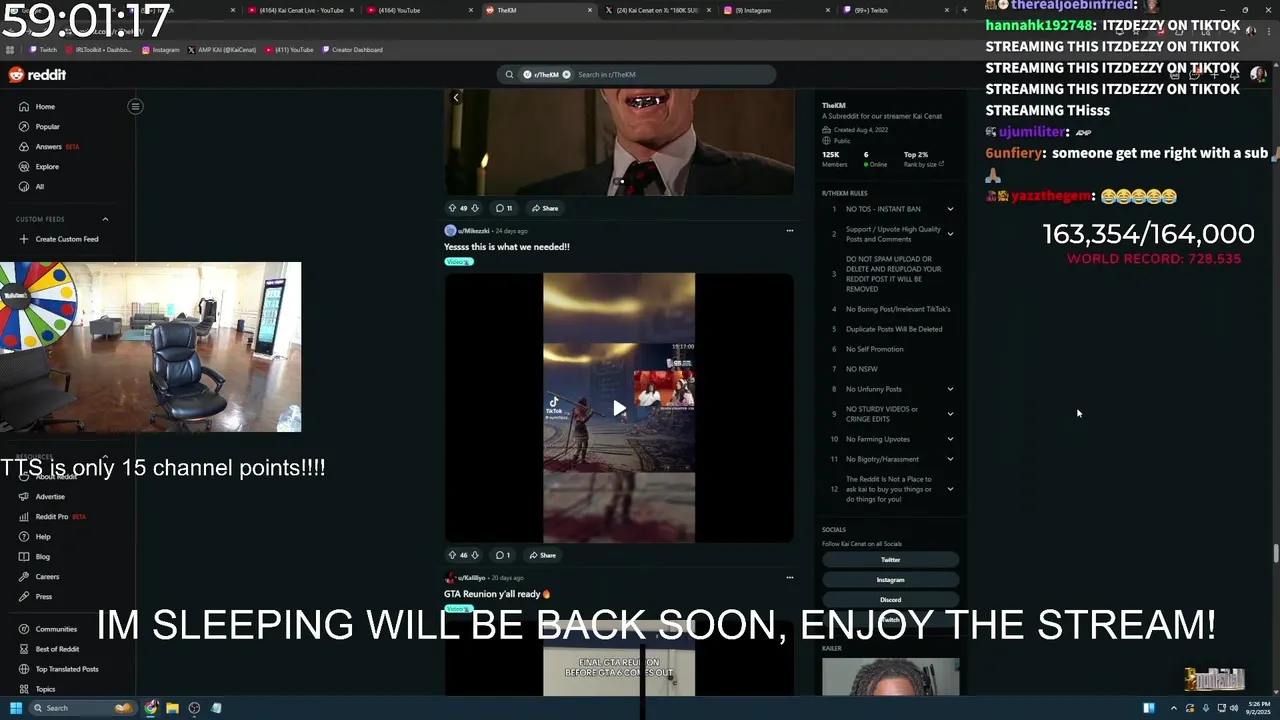Click the Reddit logo home link

click(37, 75)
